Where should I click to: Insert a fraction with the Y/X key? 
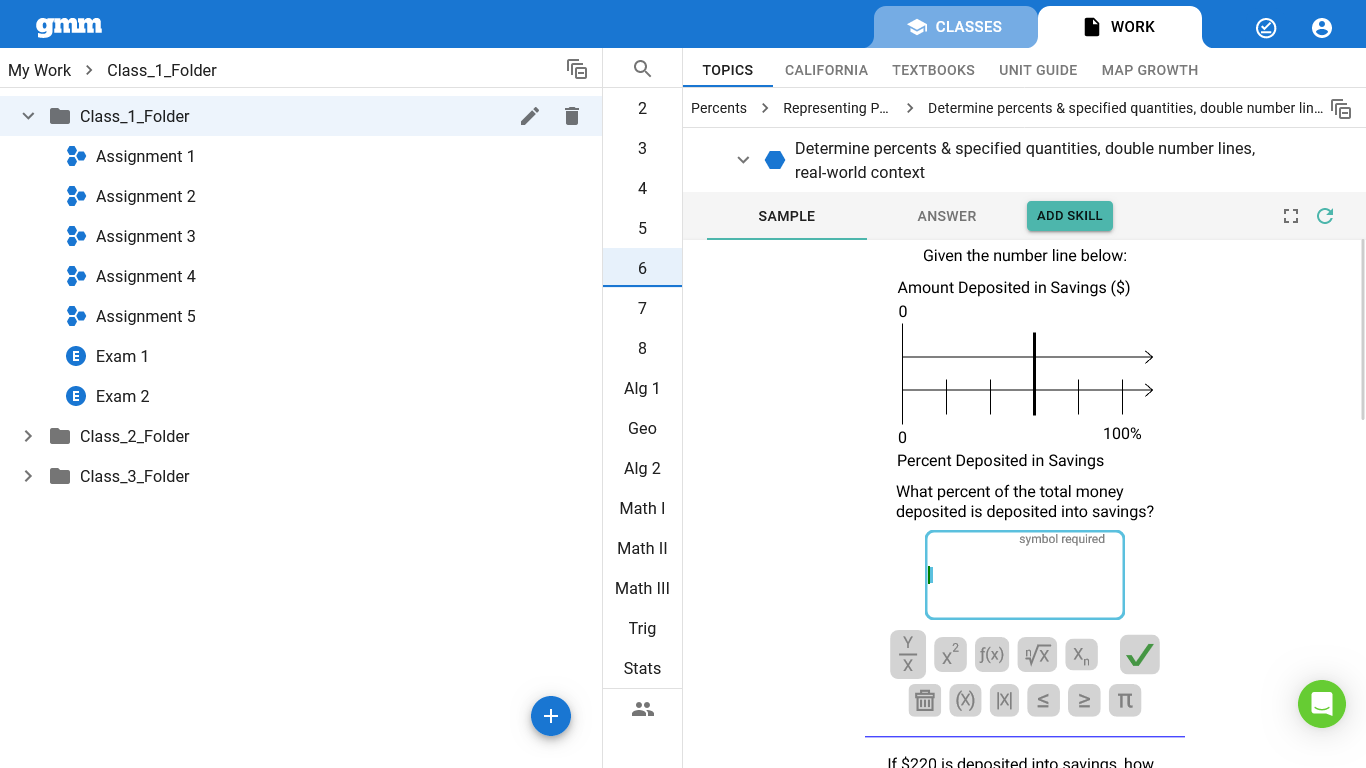(x=908, y=654)
